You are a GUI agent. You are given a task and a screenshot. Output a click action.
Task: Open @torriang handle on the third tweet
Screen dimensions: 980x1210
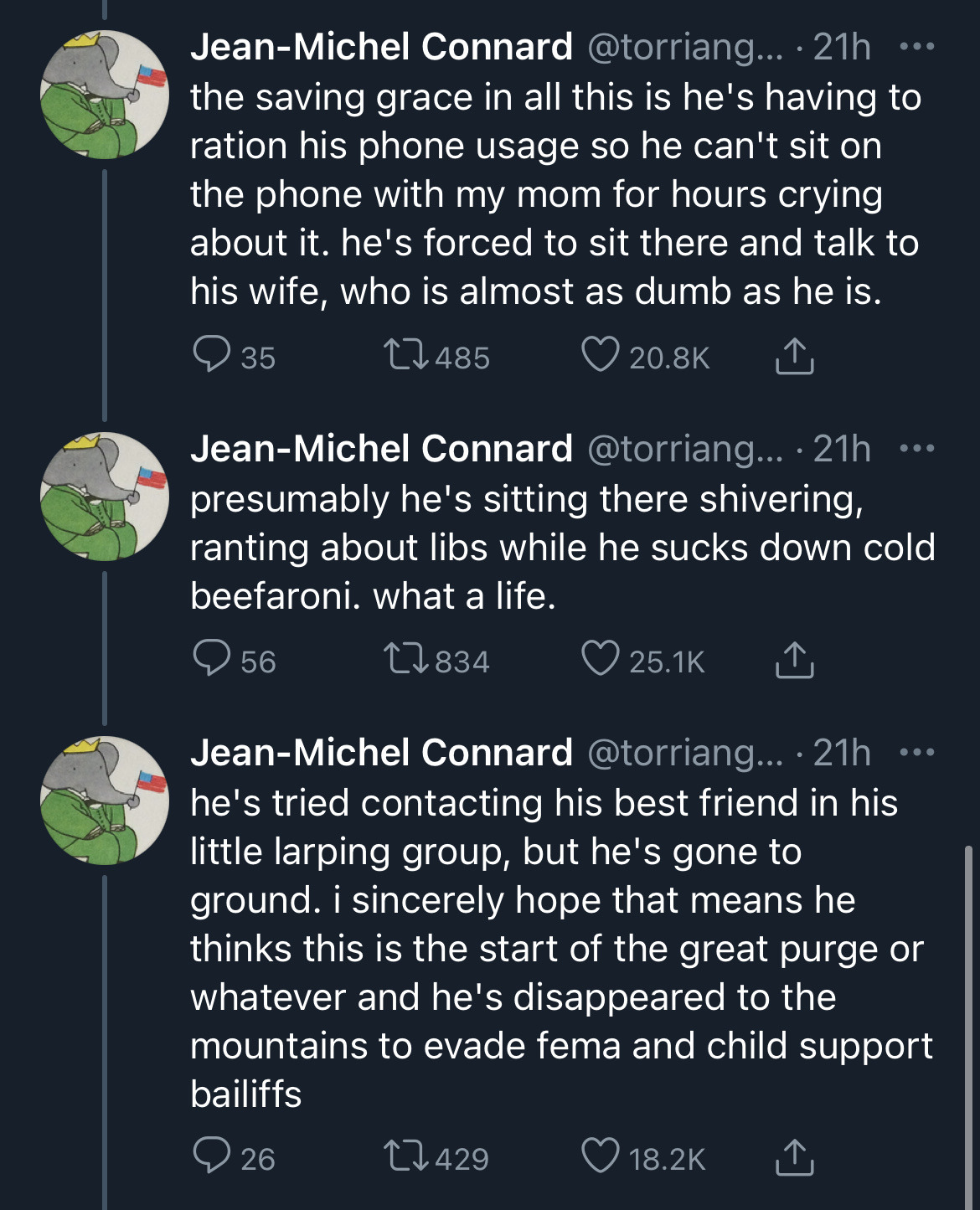(684, 753)
